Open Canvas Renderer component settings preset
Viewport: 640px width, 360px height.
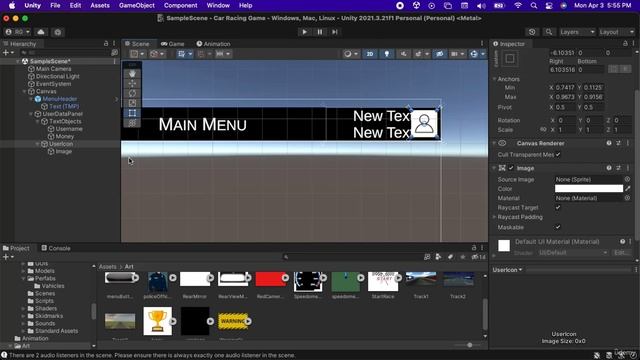(618, 143)
